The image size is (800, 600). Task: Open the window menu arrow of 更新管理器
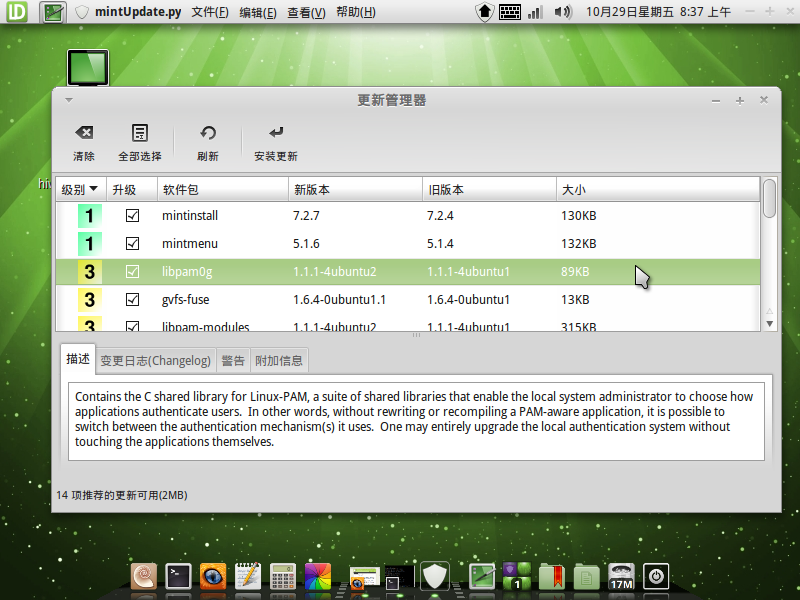[69, 100]
